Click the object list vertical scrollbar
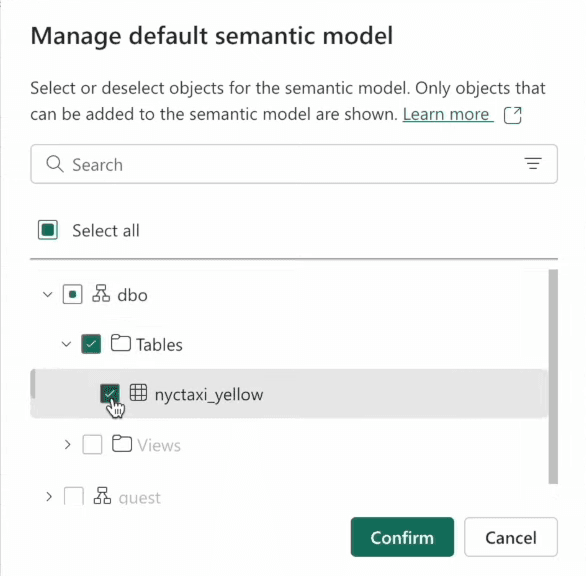This screenshot has height=576, width=586. (x=553, y=376)
